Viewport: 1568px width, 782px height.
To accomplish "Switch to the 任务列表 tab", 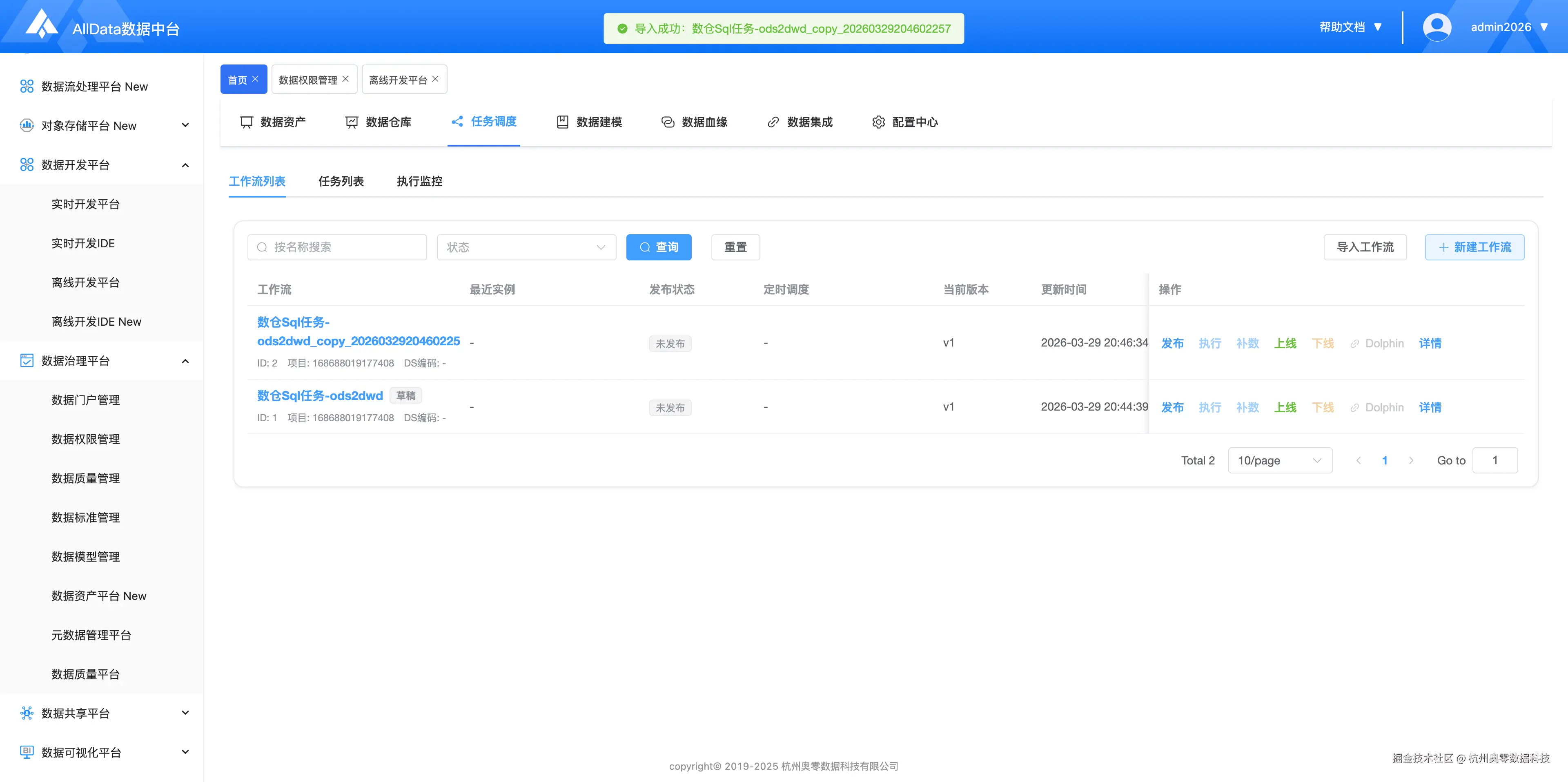I will (x=341, y=181).
